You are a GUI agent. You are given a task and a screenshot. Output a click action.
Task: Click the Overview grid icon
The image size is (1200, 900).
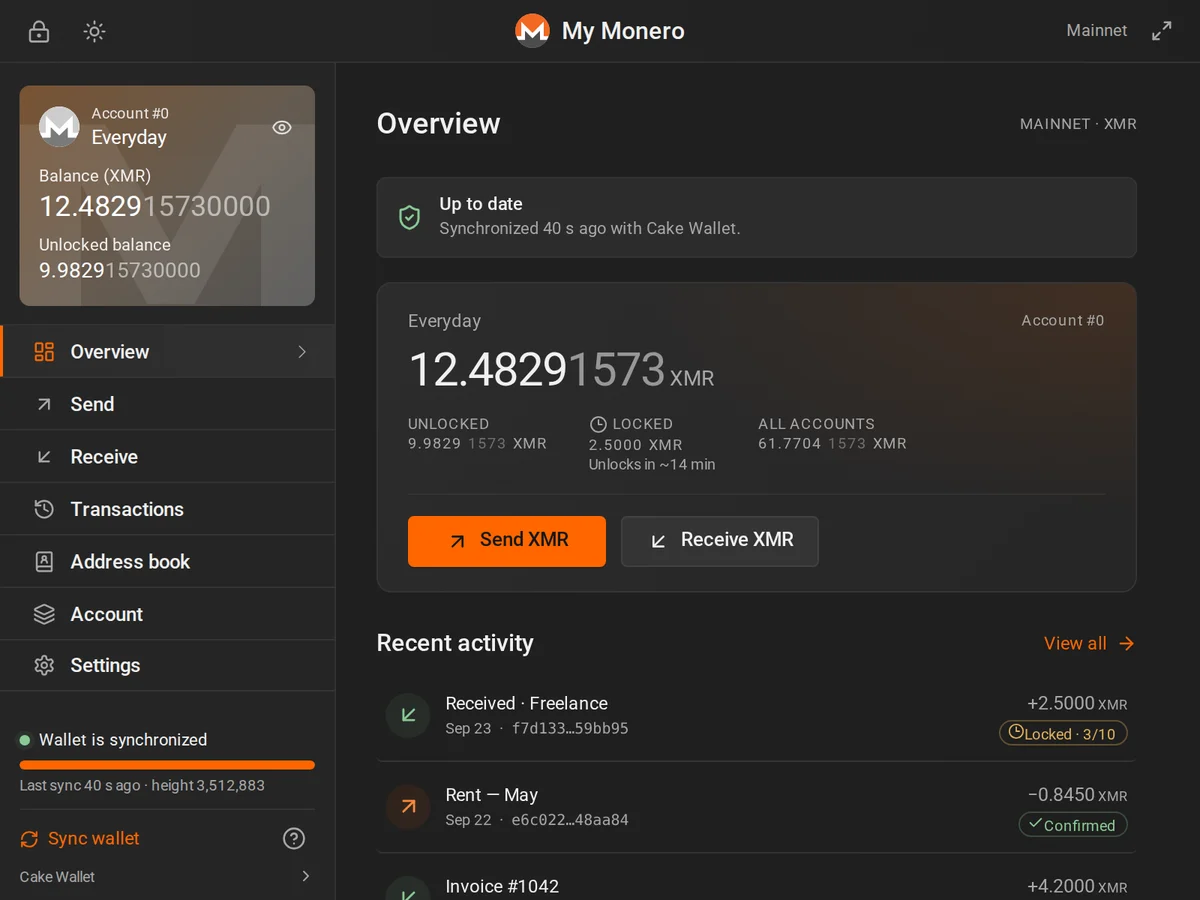tap(44, 352)
